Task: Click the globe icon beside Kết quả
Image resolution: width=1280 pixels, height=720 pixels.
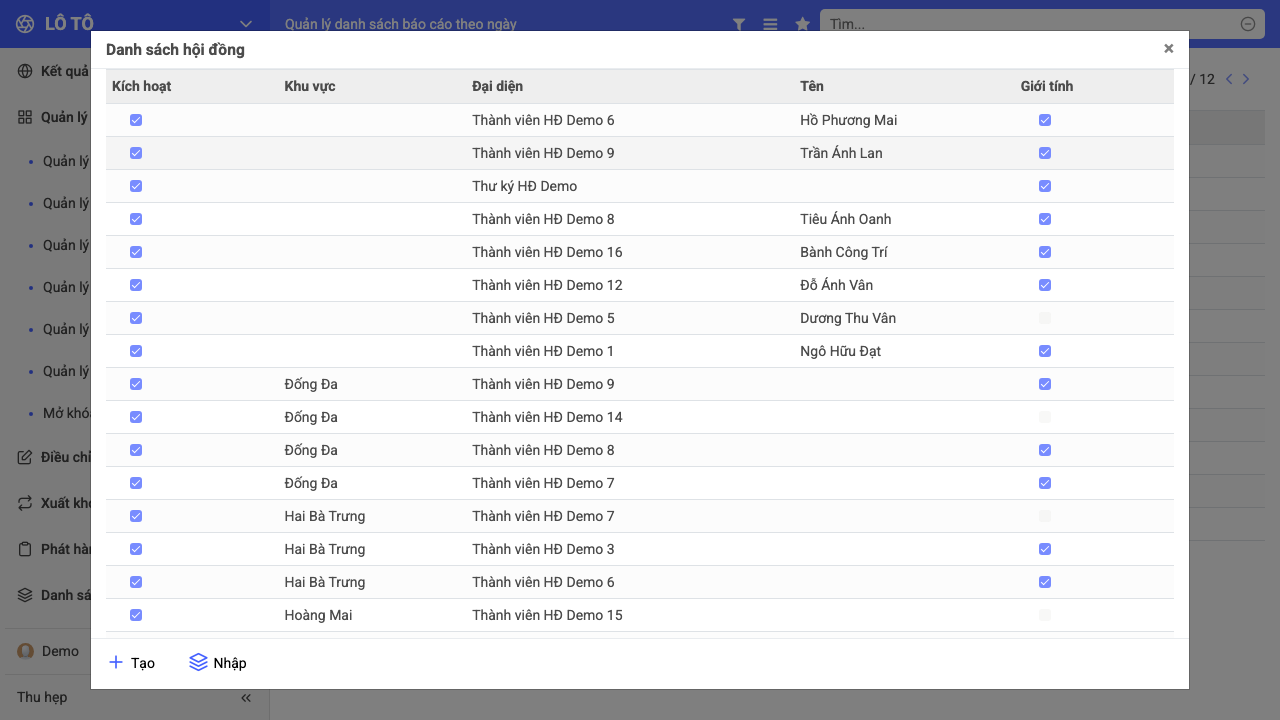Action: 25,71
